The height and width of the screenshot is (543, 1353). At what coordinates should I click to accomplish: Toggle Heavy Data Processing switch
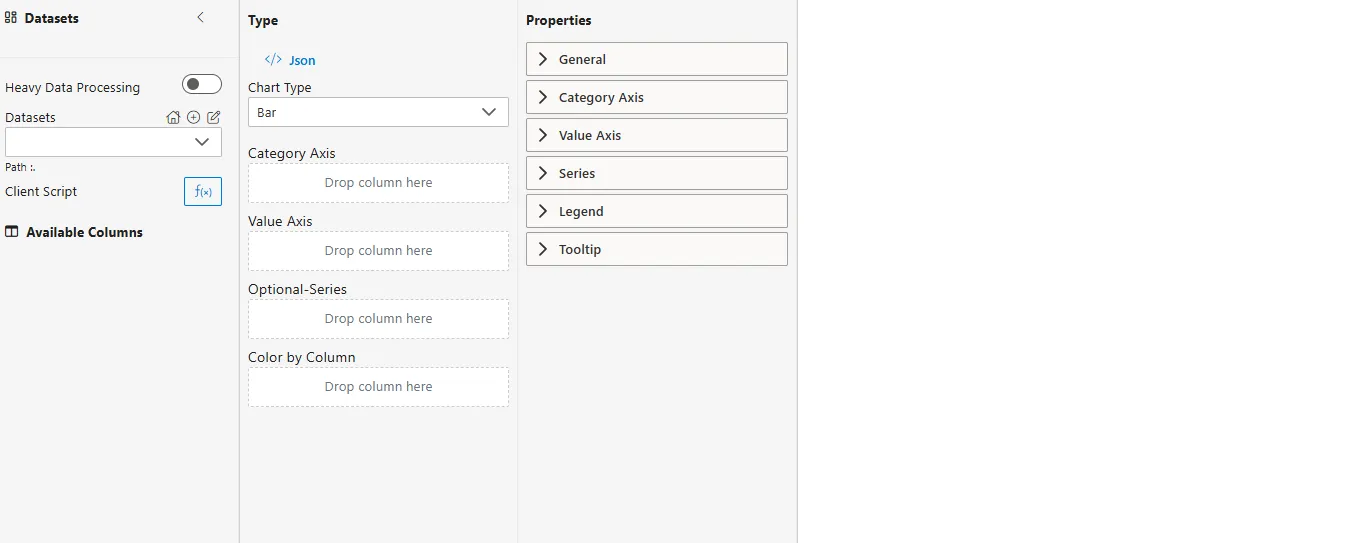pos(202,85)
